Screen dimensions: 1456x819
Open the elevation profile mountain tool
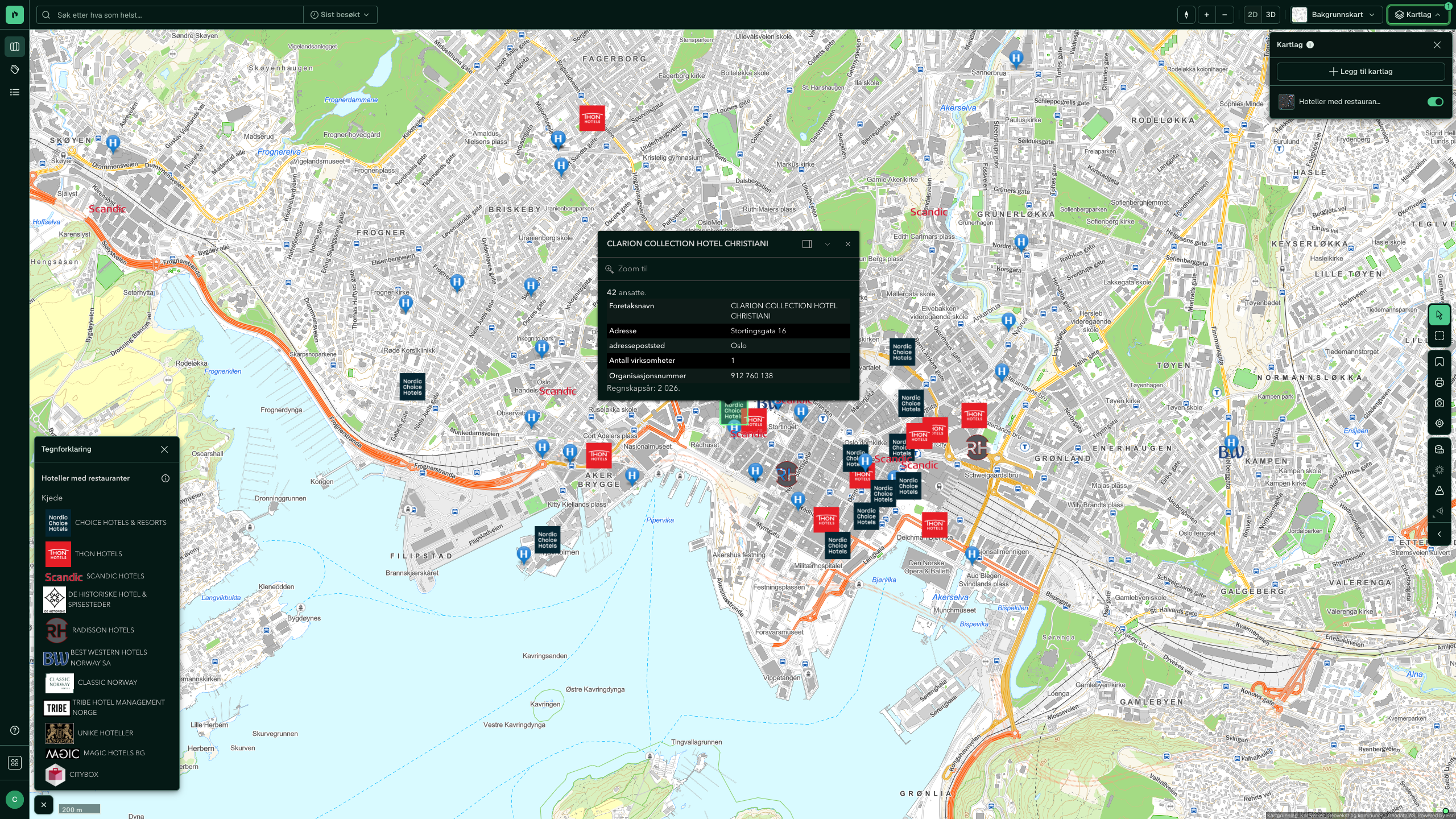(1439, 490)
